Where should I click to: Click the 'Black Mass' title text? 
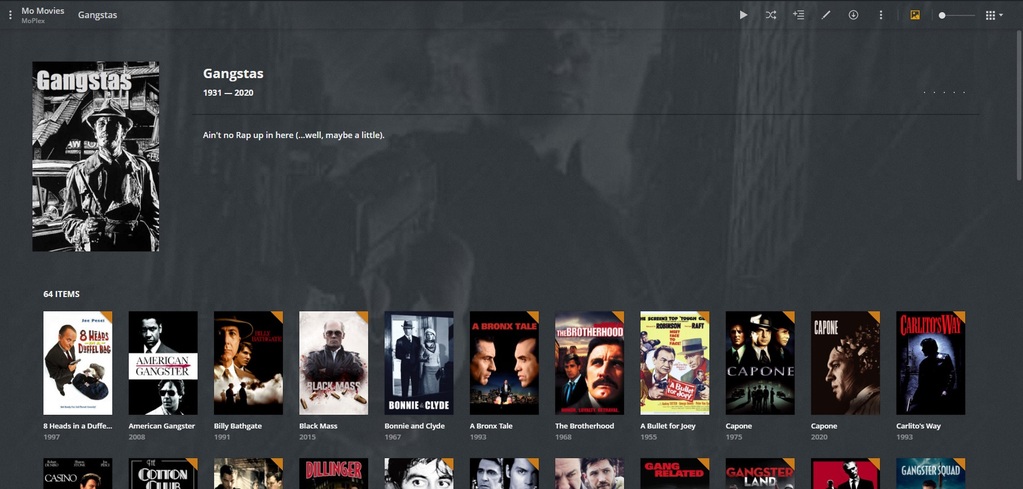click(x=318, y=426)
